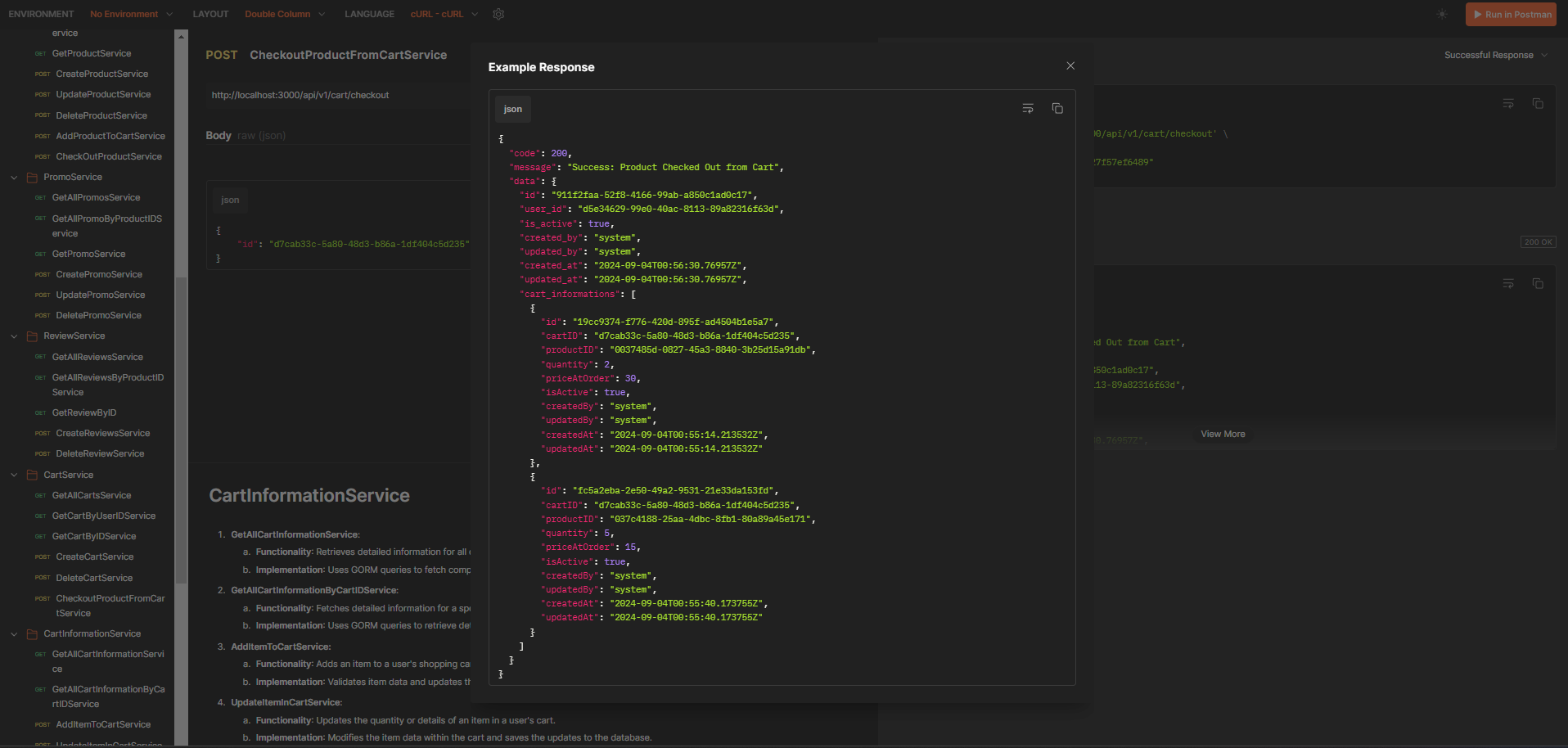Open GetAllPromosService request
Image resolution: width=1568 pixels, height=748 pixels.
[96, 197]
